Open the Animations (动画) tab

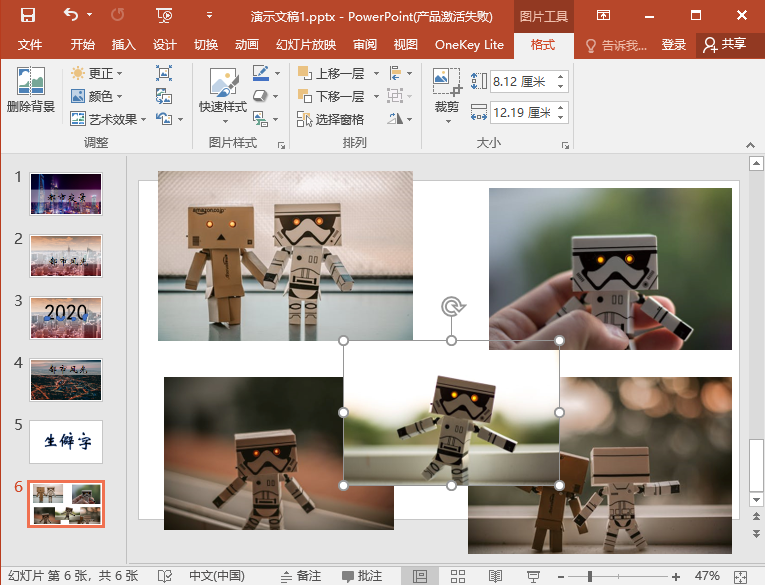(x=246, y=45)
